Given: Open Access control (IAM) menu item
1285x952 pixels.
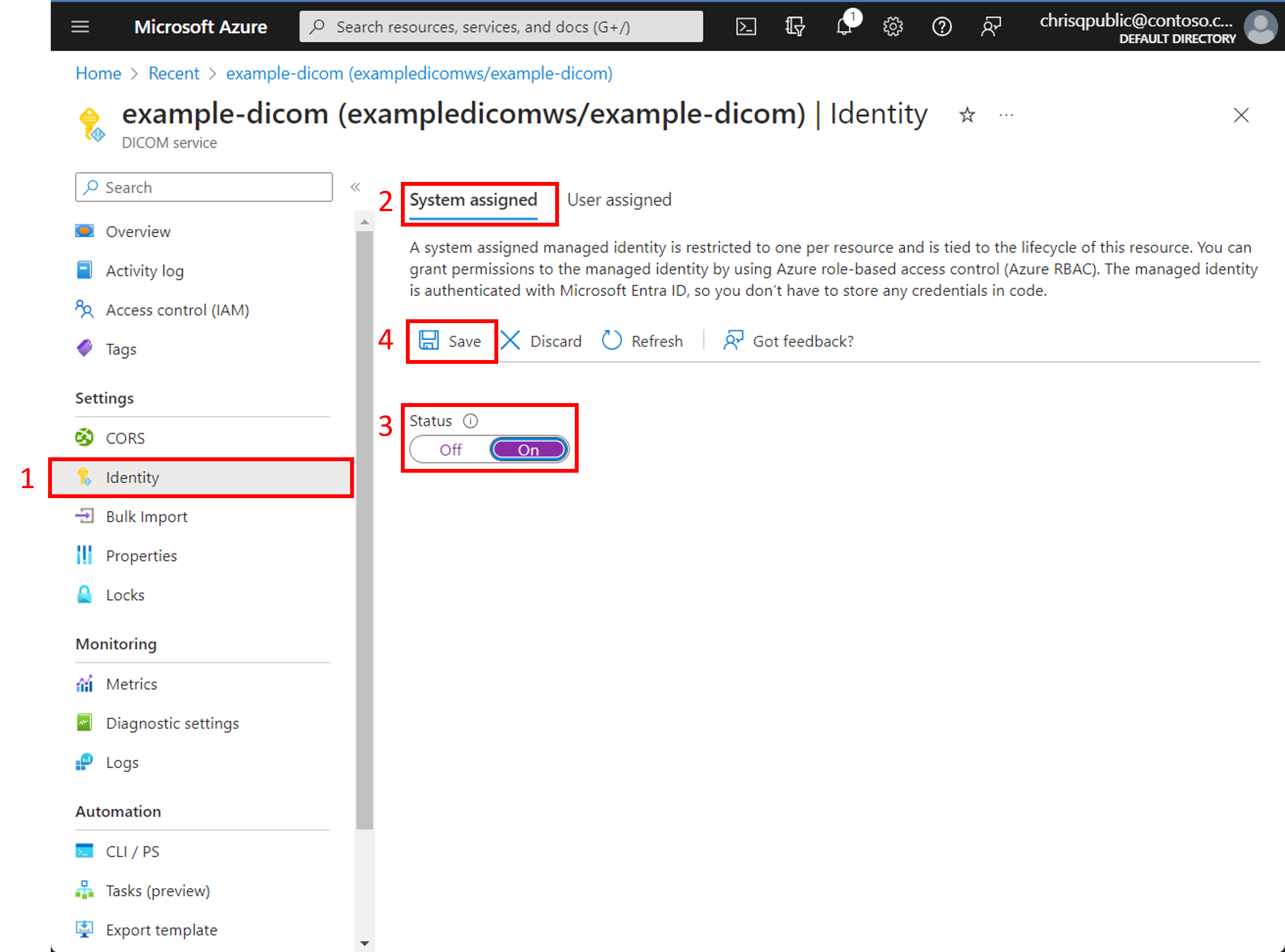Looking at the screenshot, I should (177, 310).
